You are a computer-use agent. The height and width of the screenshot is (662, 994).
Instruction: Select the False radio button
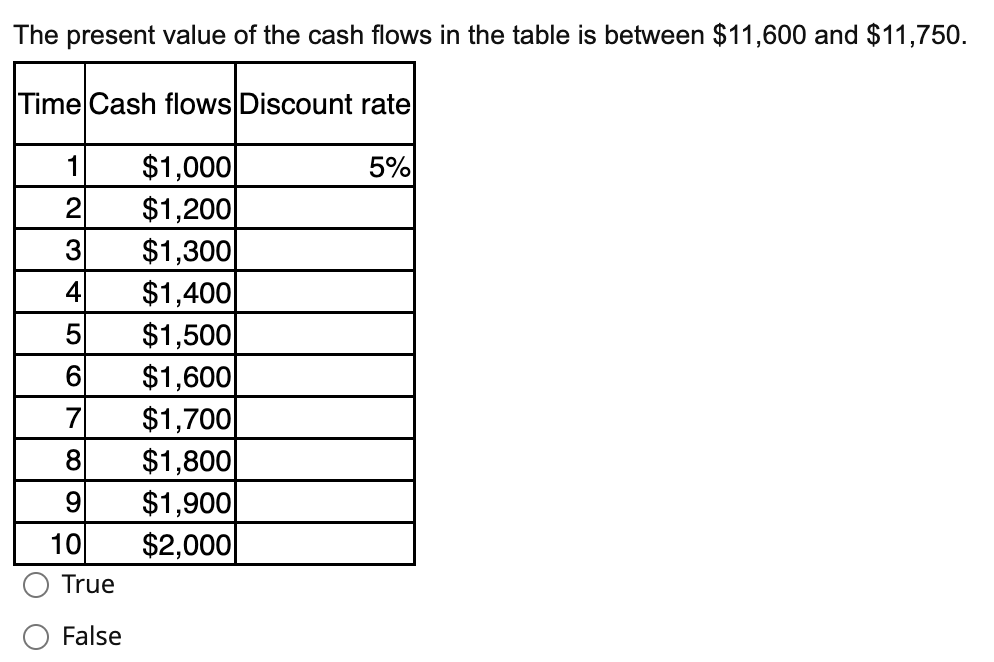click(x=34, y=636)
